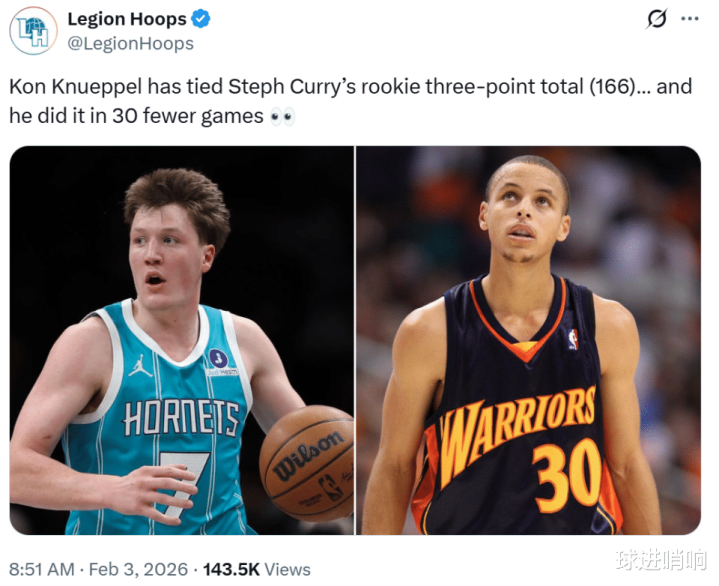Click the blue verified badge

click(x=200, y=19)
